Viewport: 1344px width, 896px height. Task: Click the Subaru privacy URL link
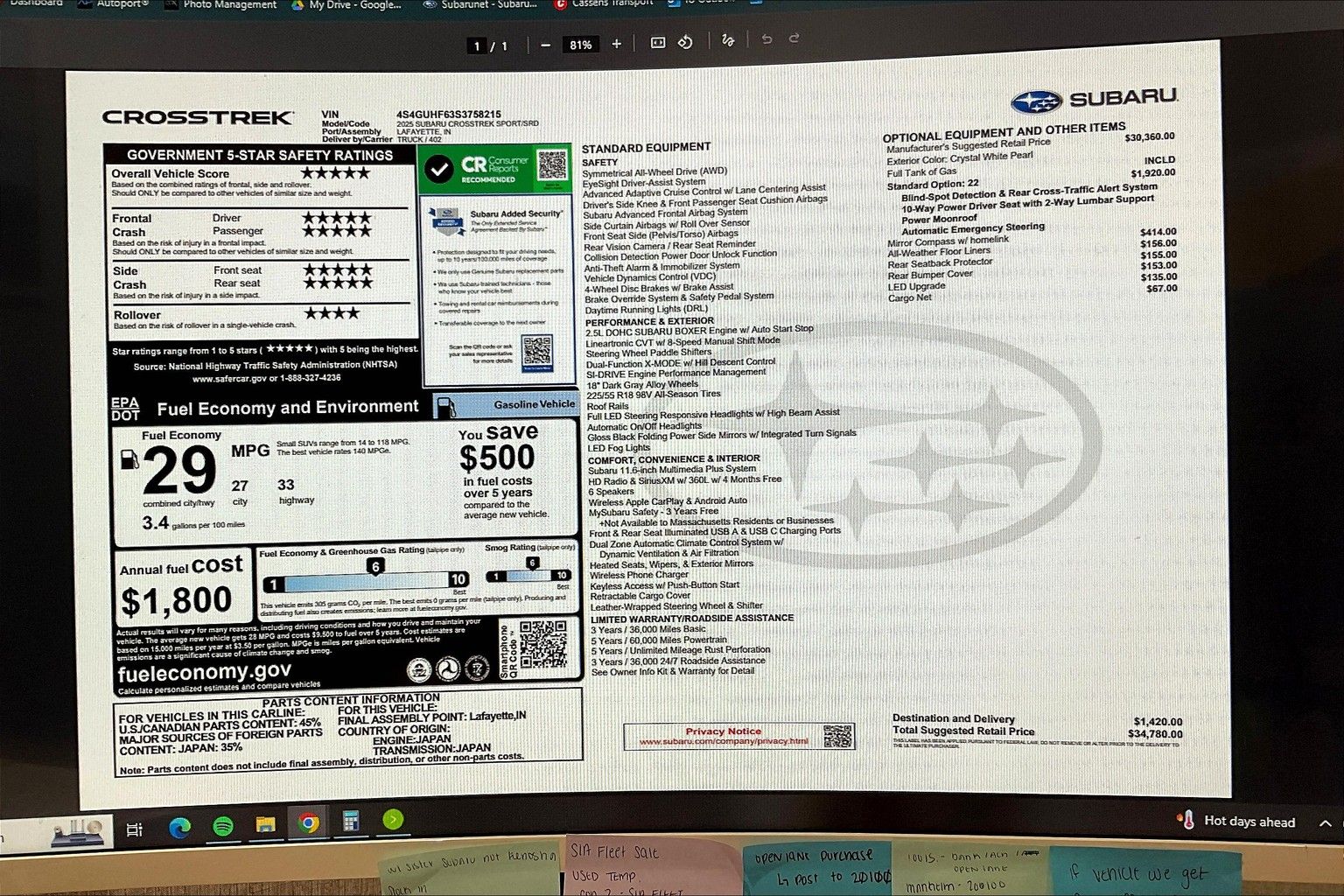pyautogui.click(x=723, y=742)
